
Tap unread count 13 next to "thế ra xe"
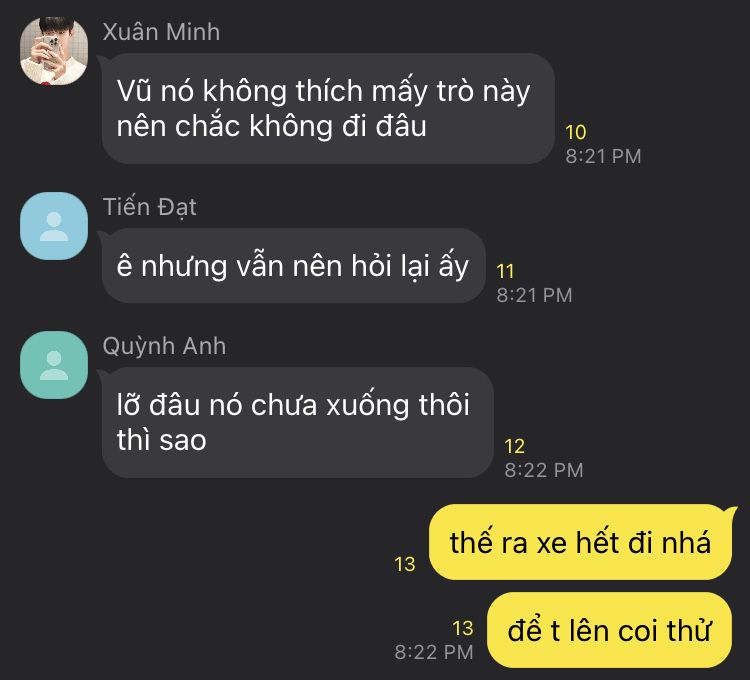point(405,565)
